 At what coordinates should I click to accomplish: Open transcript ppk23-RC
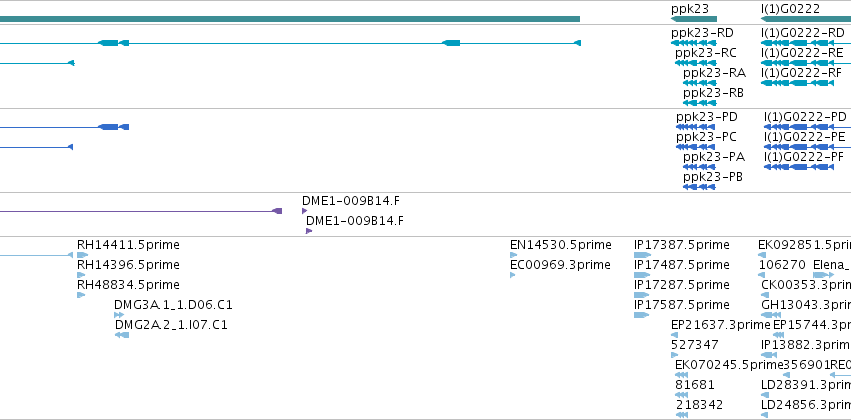click(706, 53)
